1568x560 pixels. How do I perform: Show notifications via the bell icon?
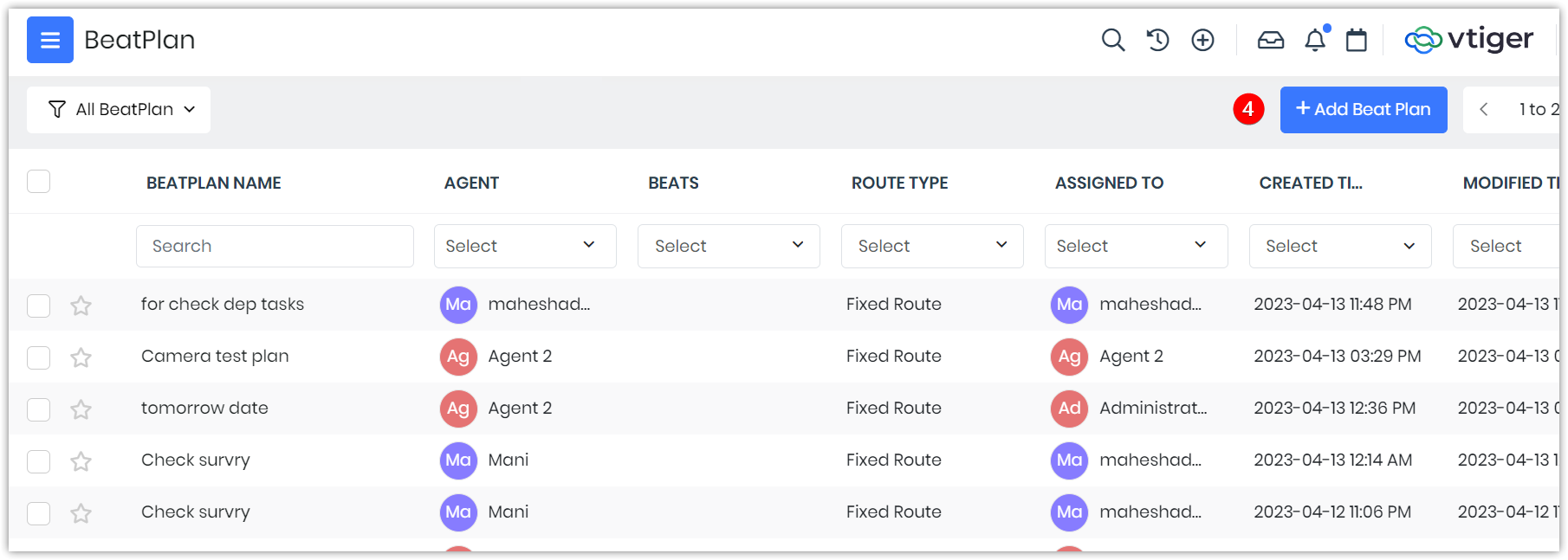[1316, 40]
